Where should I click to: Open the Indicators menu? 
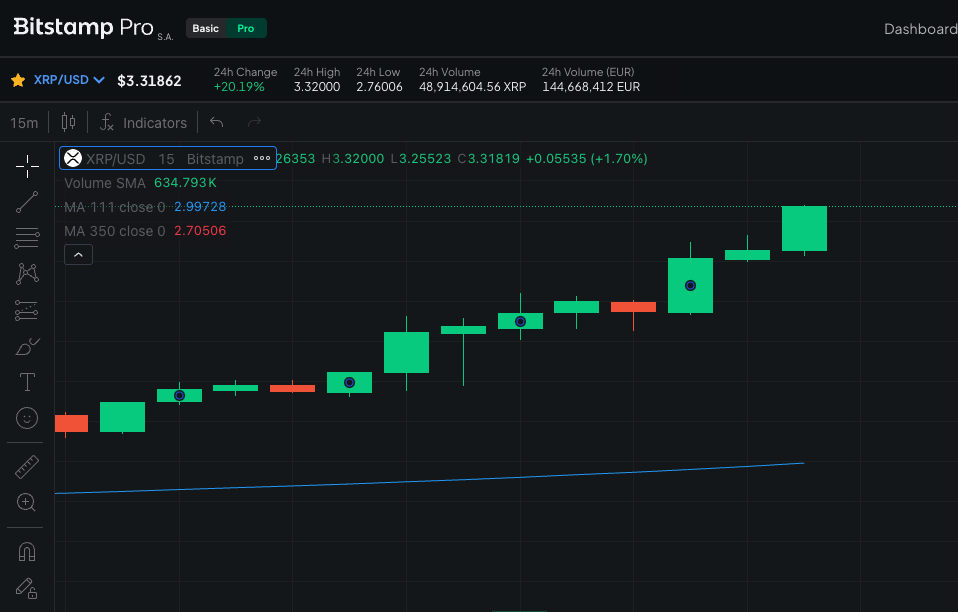pyautogui.click(x=144, y=123)
